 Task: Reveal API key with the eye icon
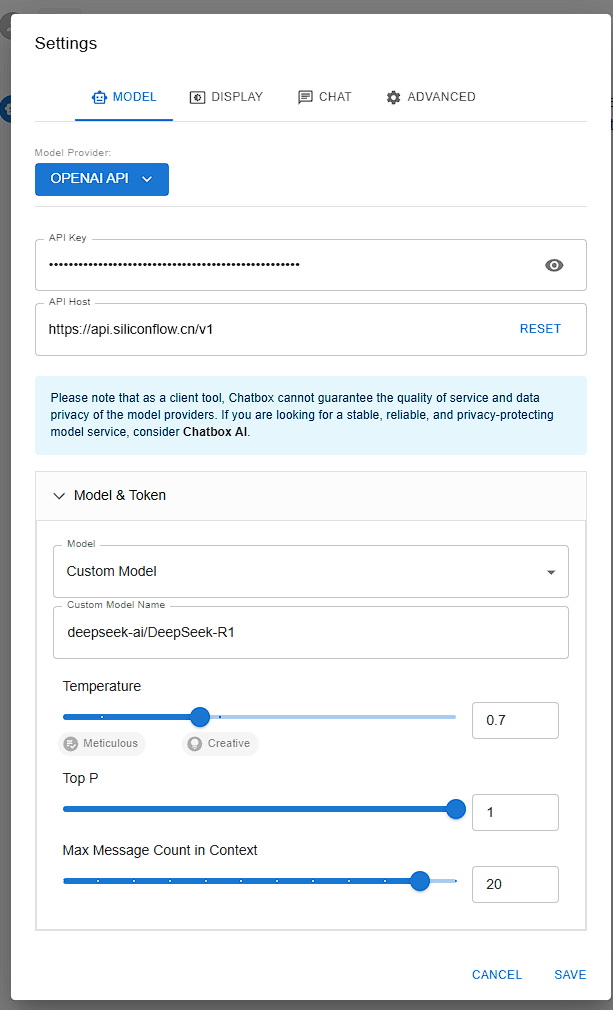click(x=554, y=265)
